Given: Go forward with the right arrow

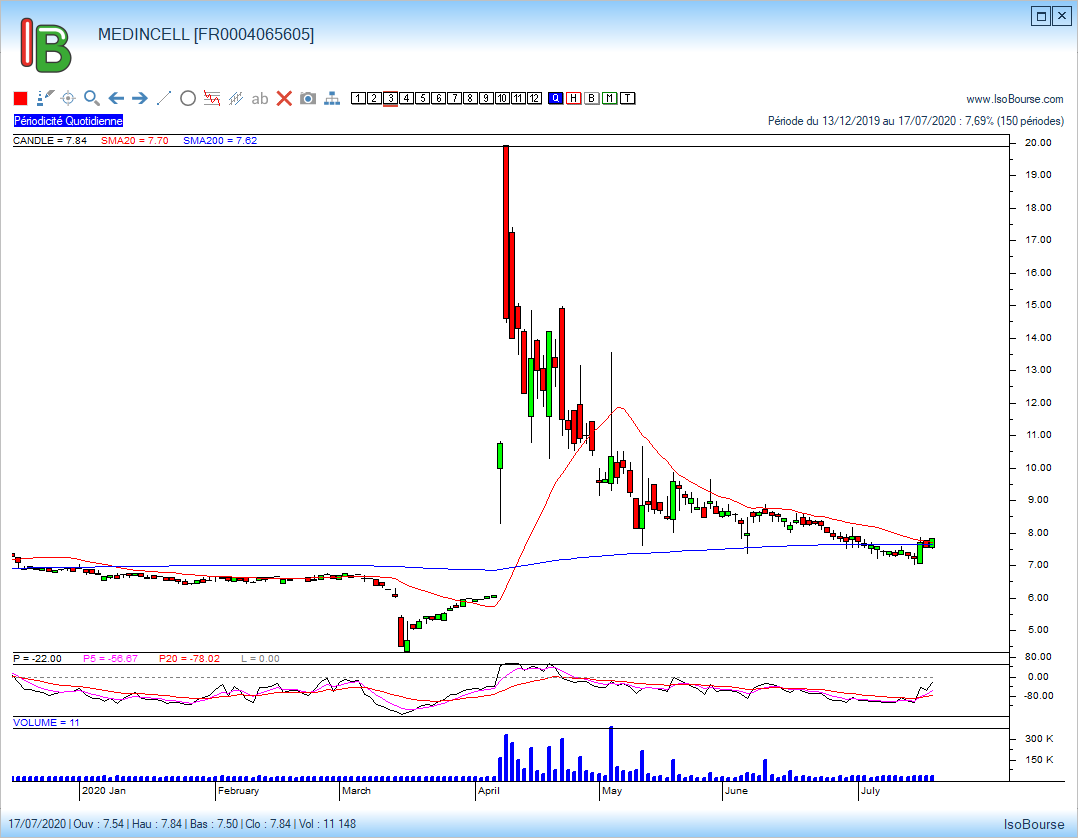Looking at the screenshot, I should 140,98.
